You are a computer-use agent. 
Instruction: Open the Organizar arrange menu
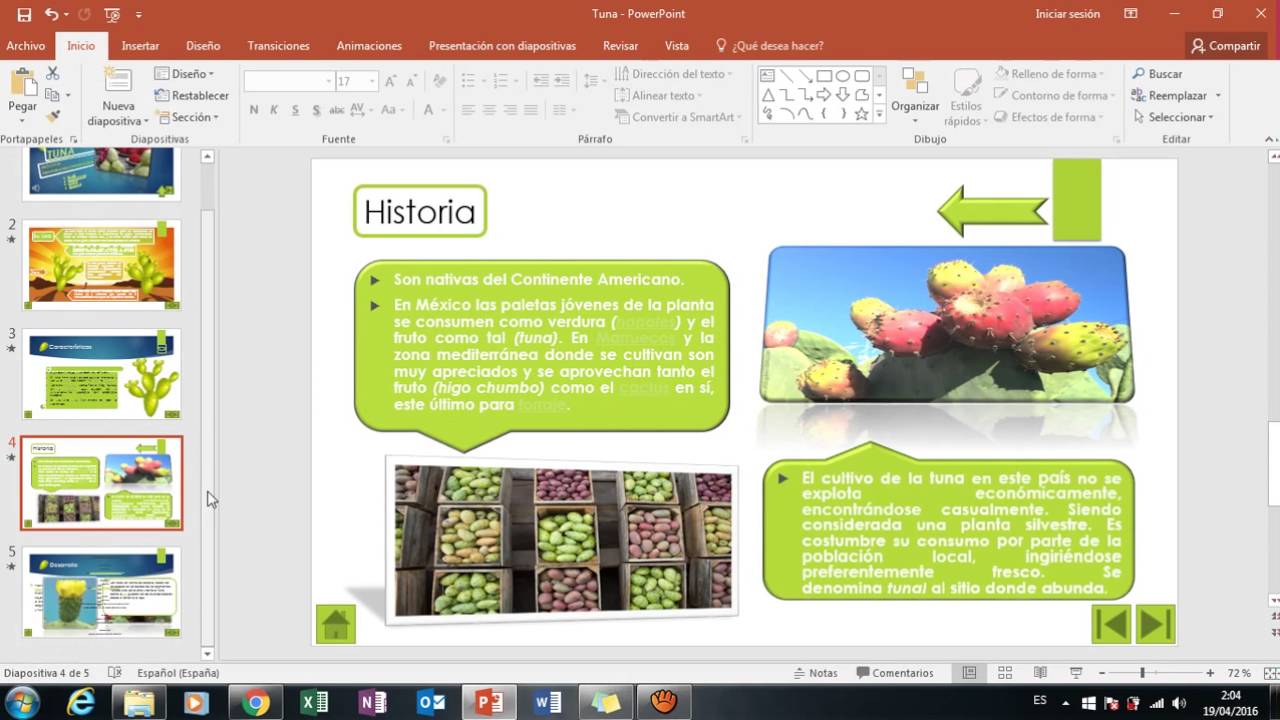[915, 96]
